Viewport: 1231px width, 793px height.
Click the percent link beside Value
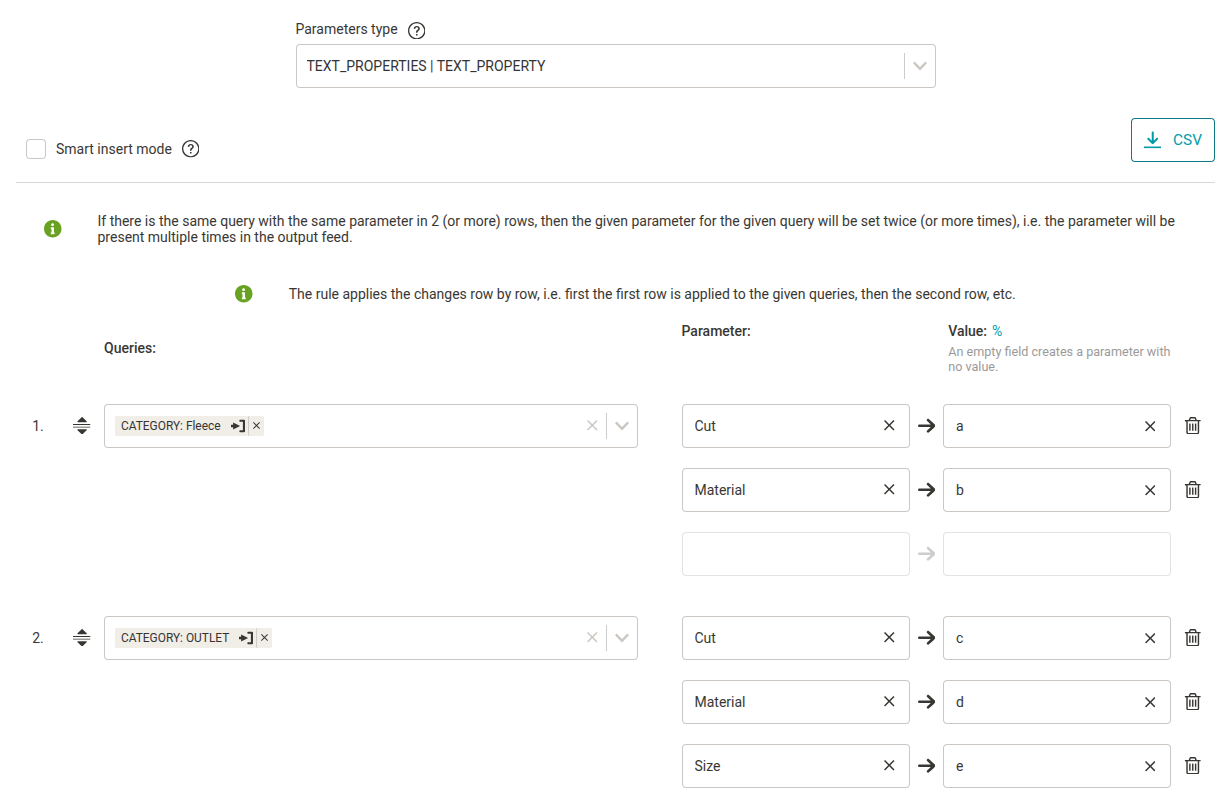click(997, 331)
